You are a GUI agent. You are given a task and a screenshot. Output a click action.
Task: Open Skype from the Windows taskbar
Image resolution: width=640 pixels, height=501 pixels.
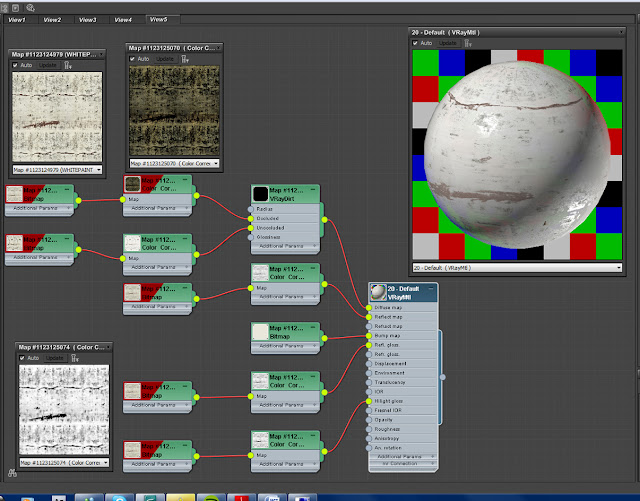click(x=120, y=497)
